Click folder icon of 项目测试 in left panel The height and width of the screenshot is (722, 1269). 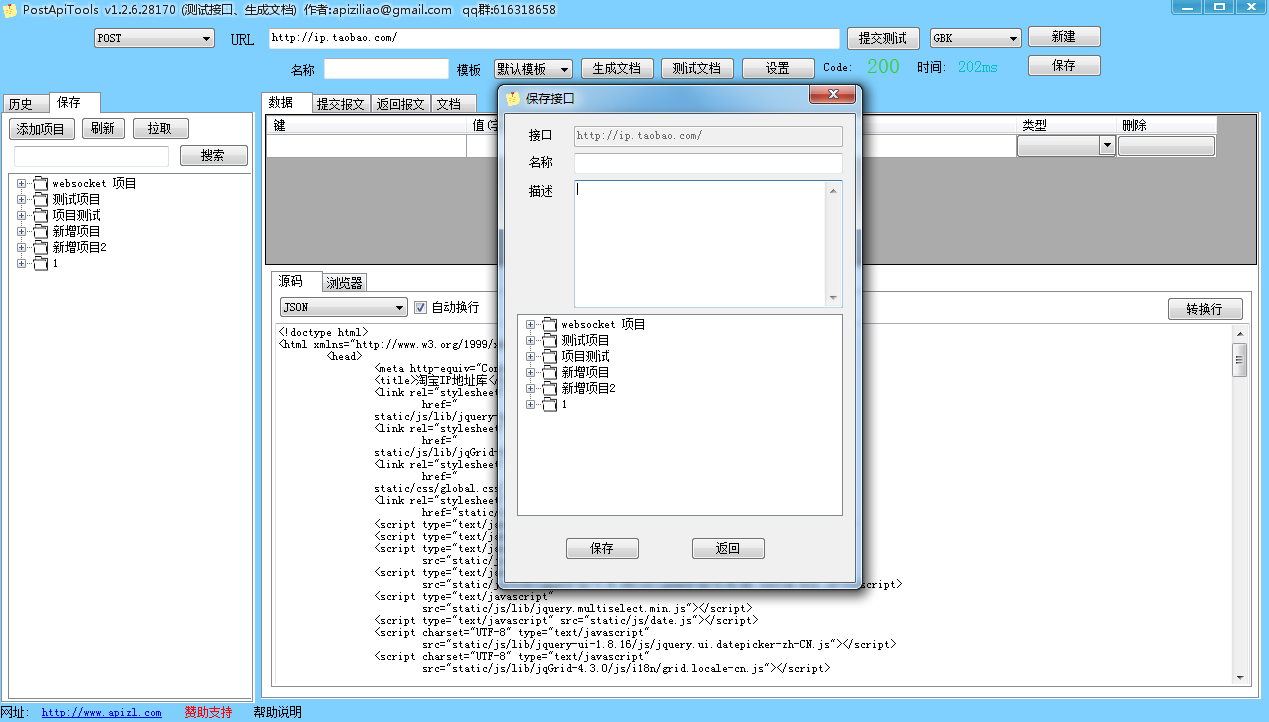tap(40, 215)
